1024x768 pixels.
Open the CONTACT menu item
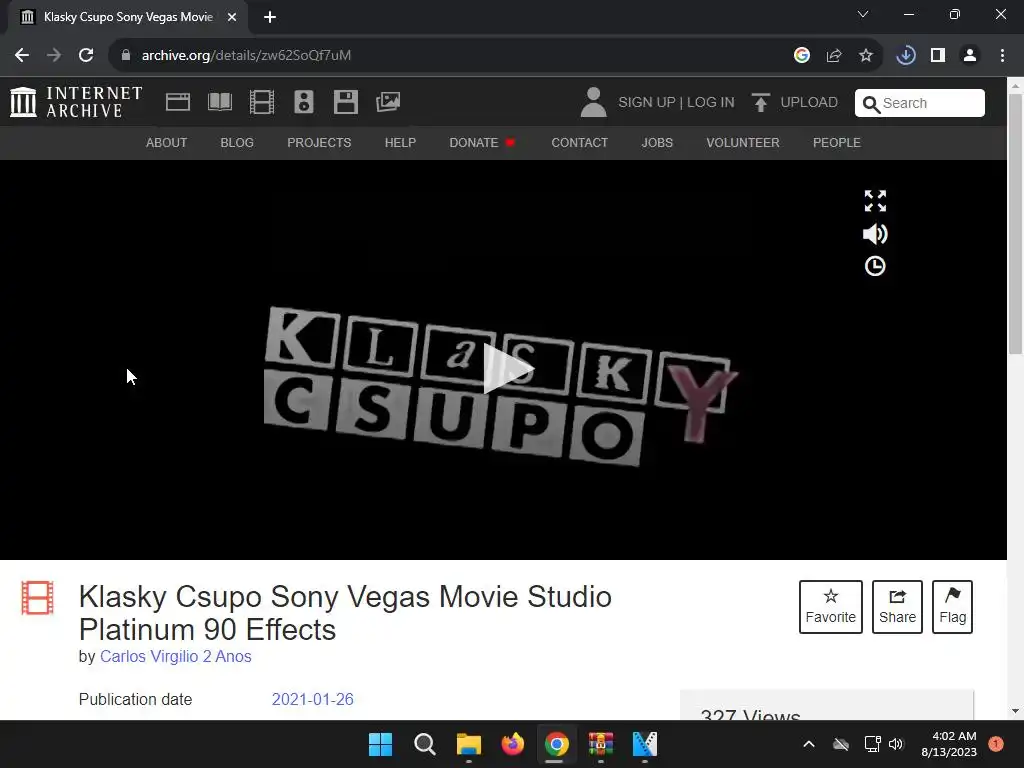click(x=579, y=142)
